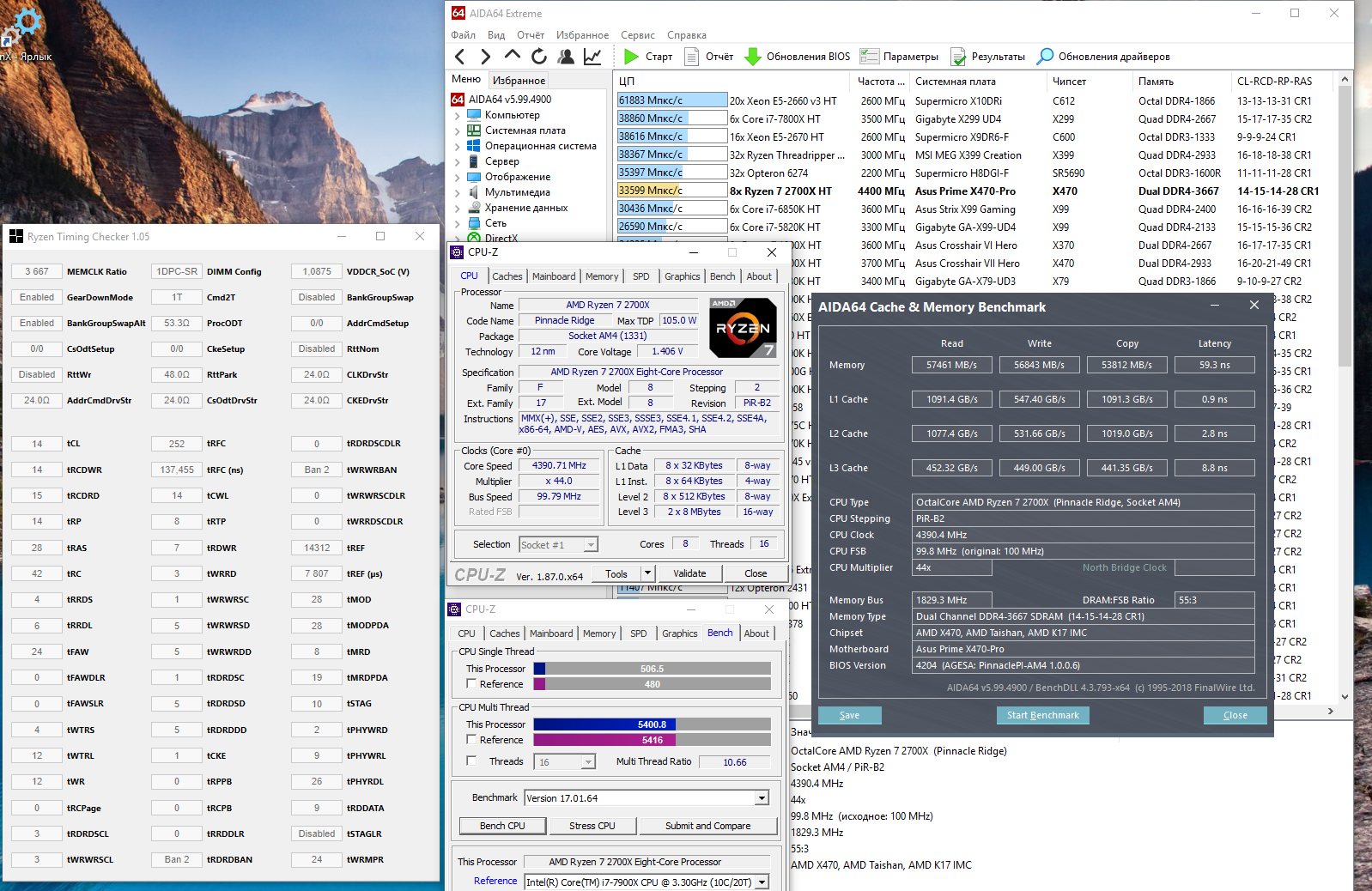The width and height of the screenshot is (1372, 891).
Task: Expand the Операционная система tree node
Action: [457, 147]
